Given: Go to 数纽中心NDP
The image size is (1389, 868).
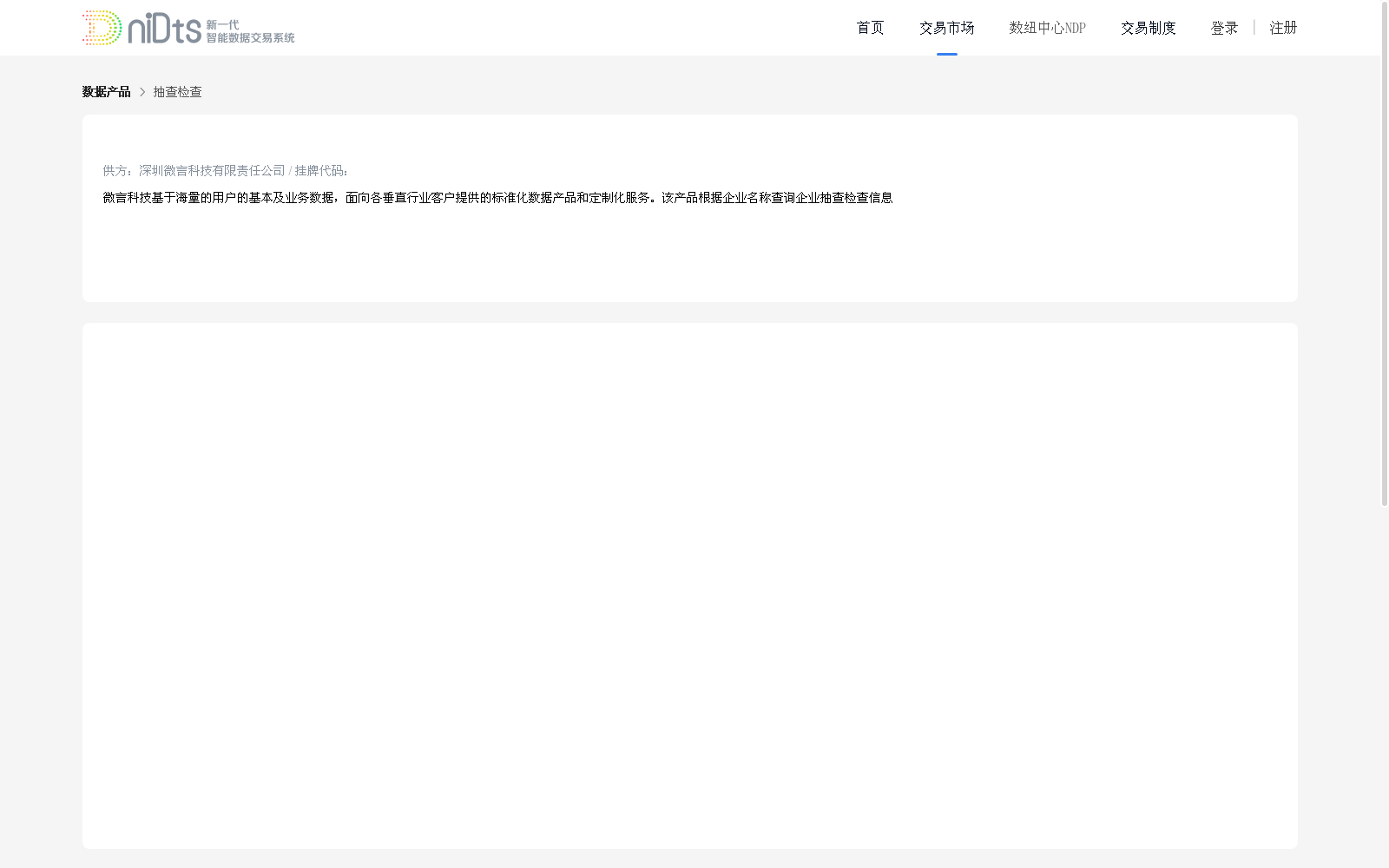Looking at the screenshot, I should (x=1047, y=28).
